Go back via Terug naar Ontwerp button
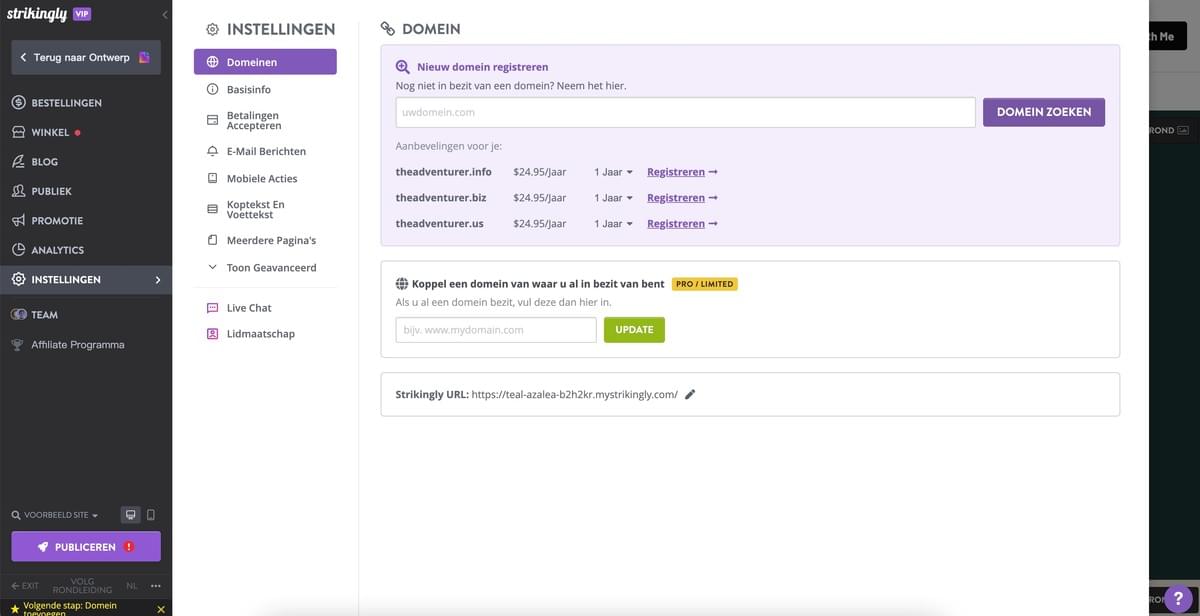The width and height of the screenshot is (1200, 616). 86,57
